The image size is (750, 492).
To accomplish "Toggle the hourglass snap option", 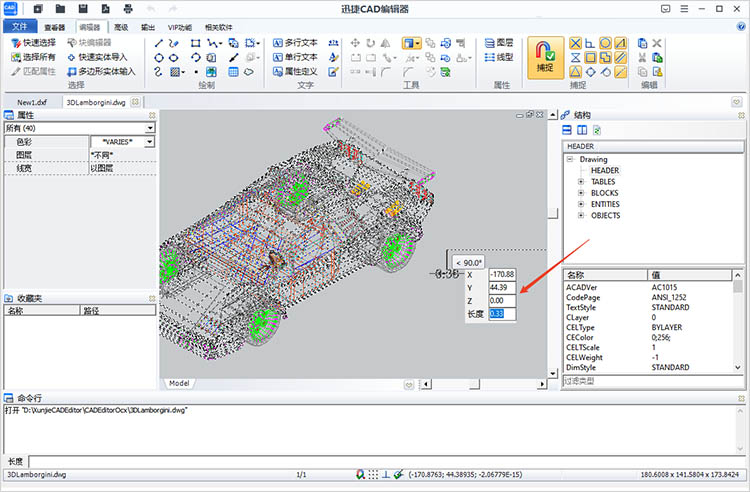I will tap(575, 58).
